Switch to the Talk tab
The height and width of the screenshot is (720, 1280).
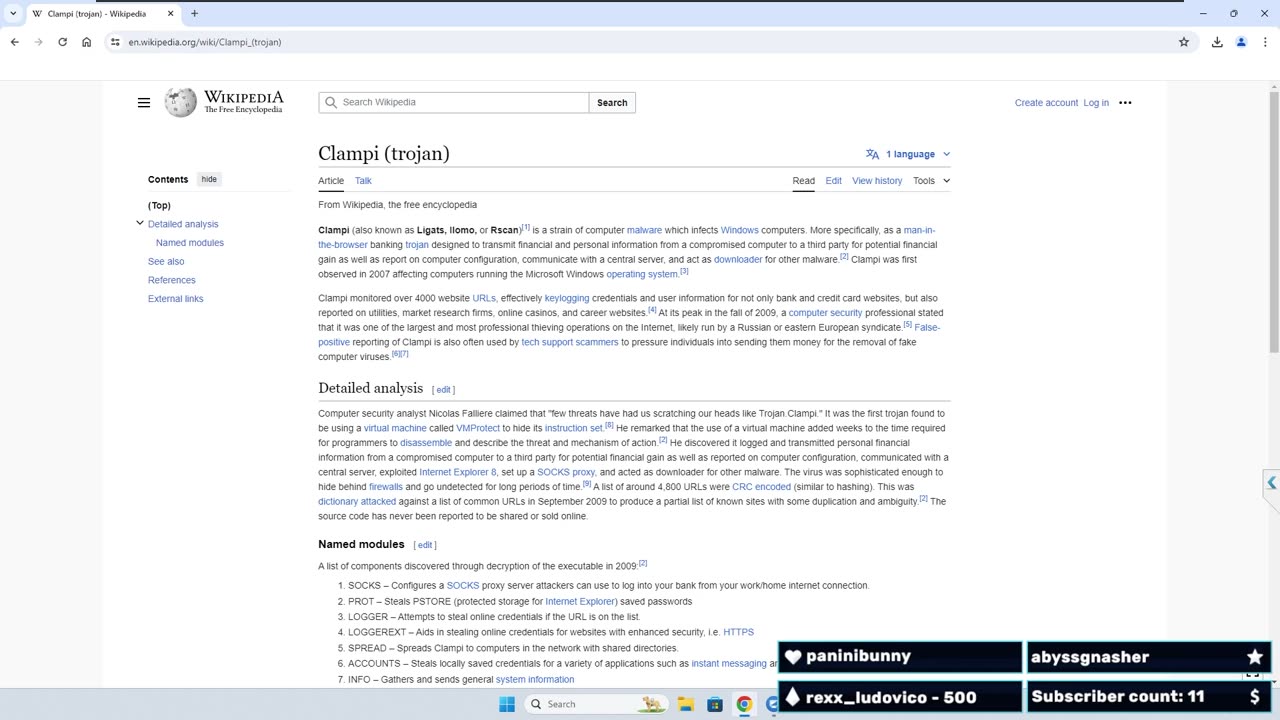pyautogui.click(x=363, y=181)
